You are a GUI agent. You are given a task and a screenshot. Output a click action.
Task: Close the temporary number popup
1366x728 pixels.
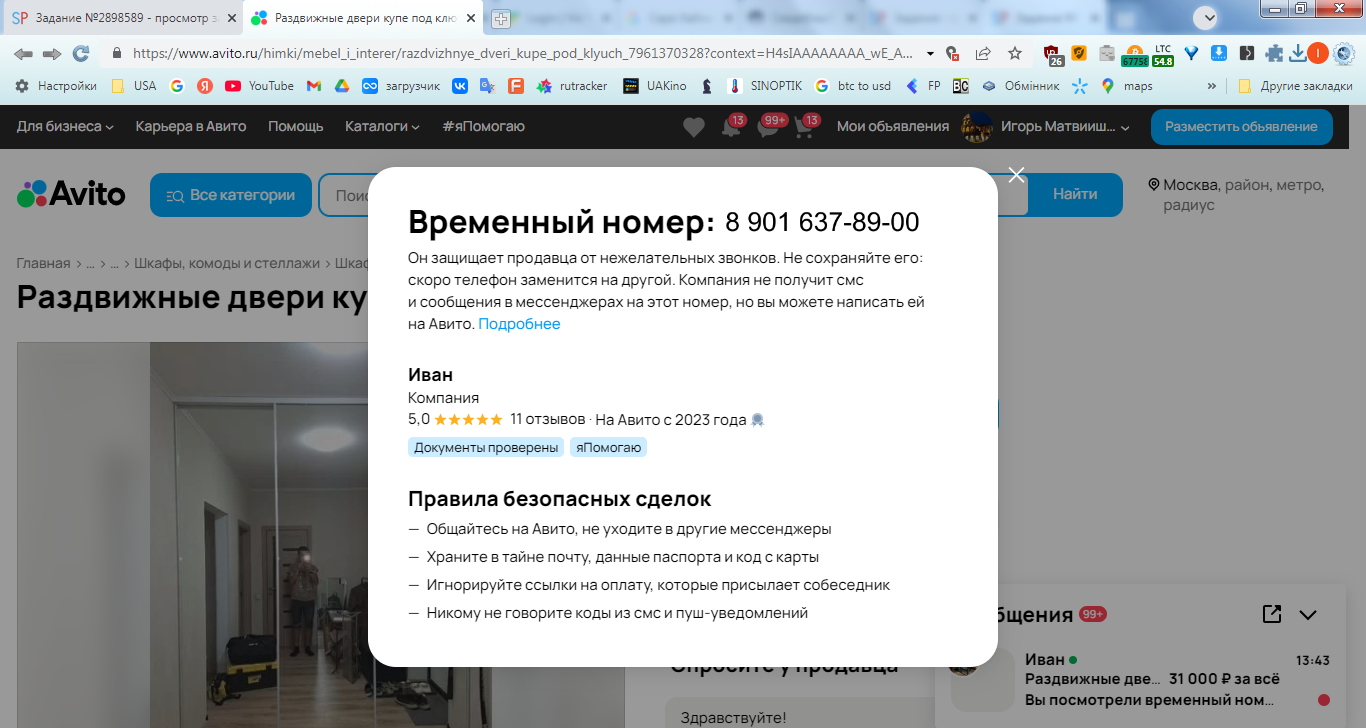pyautogui.click(x=1016, y=175)
